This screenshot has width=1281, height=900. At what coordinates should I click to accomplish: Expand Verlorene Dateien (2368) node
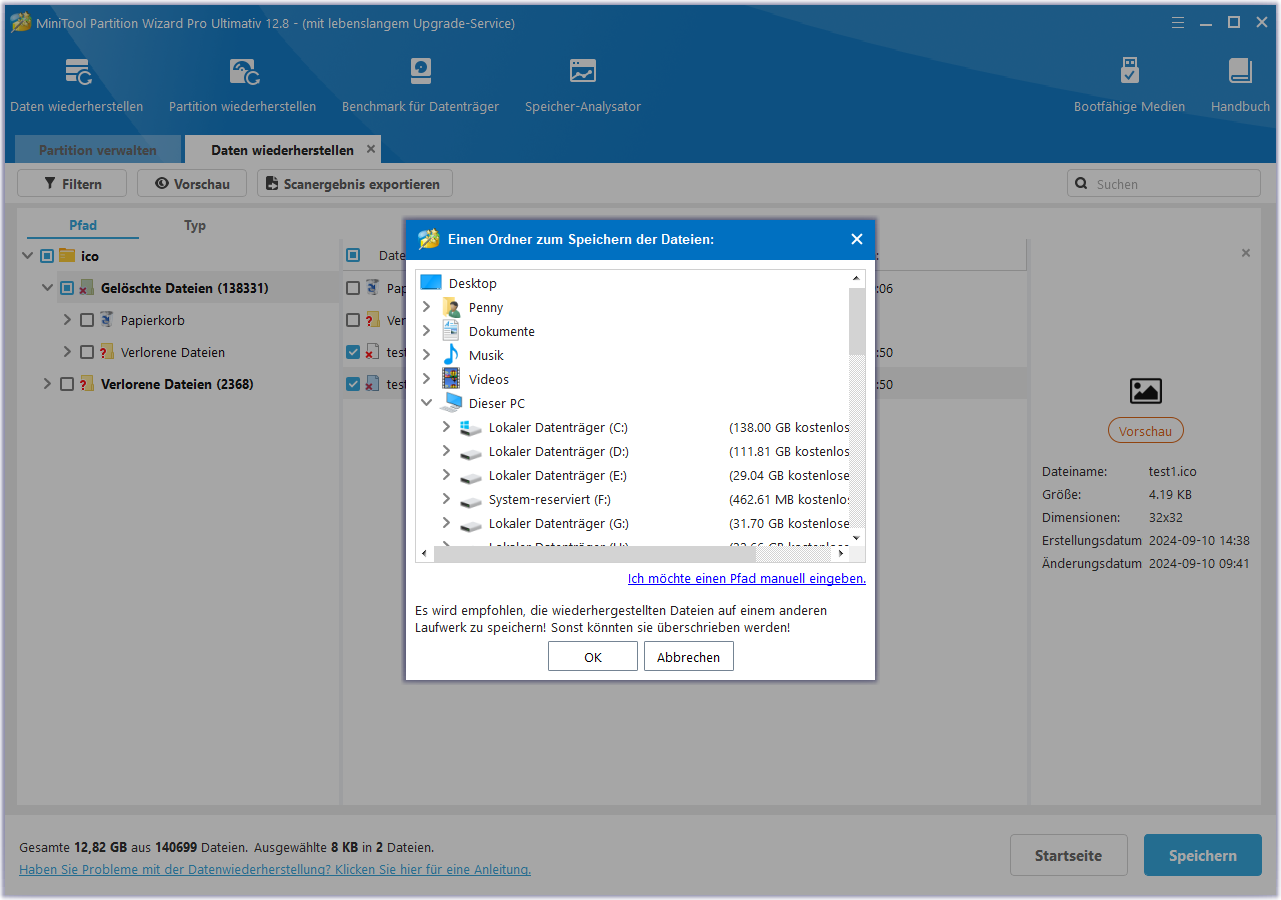point(47,384)
